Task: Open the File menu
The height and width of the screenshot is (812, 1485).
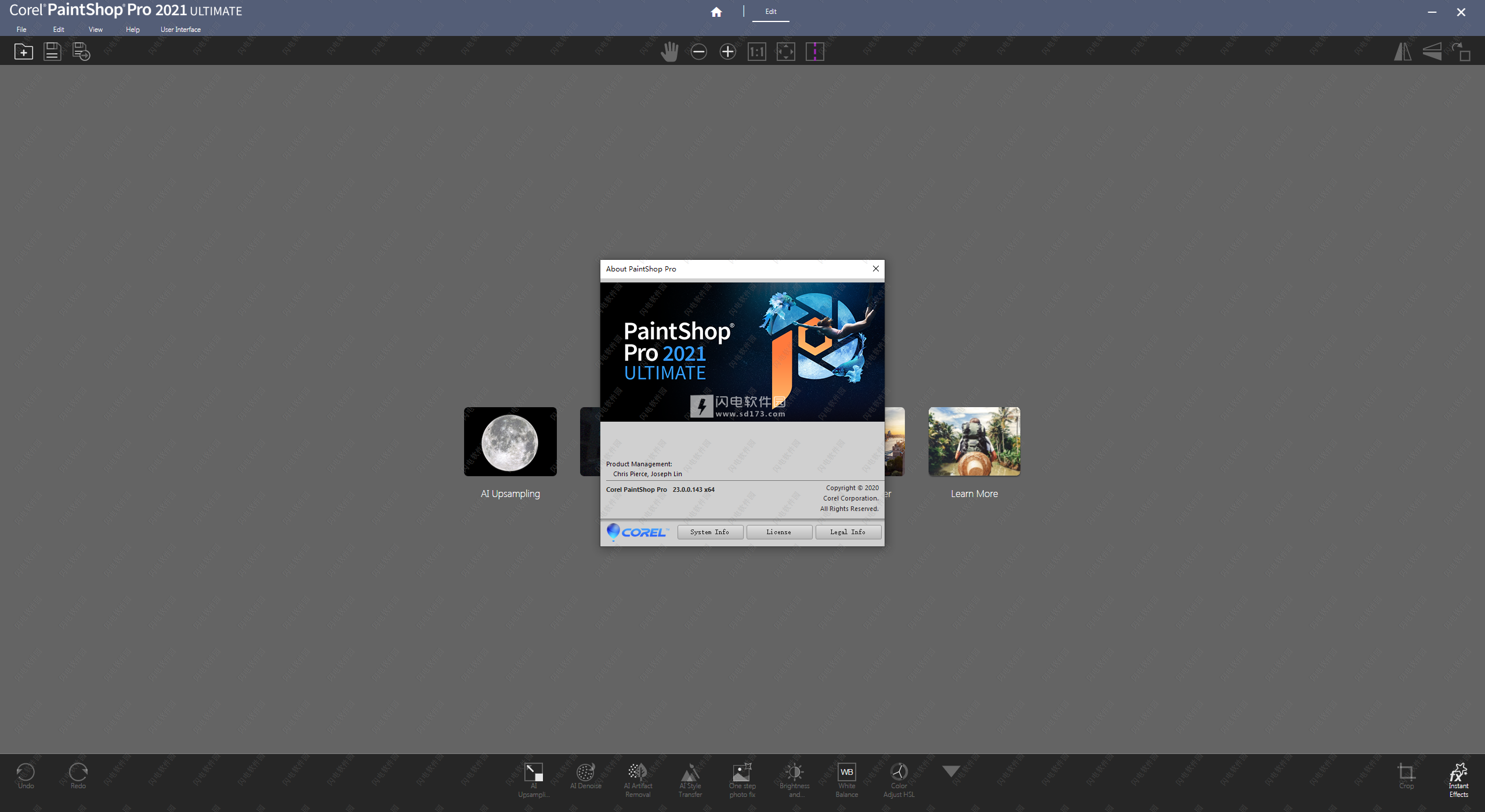Action: (x=21, y=30)
